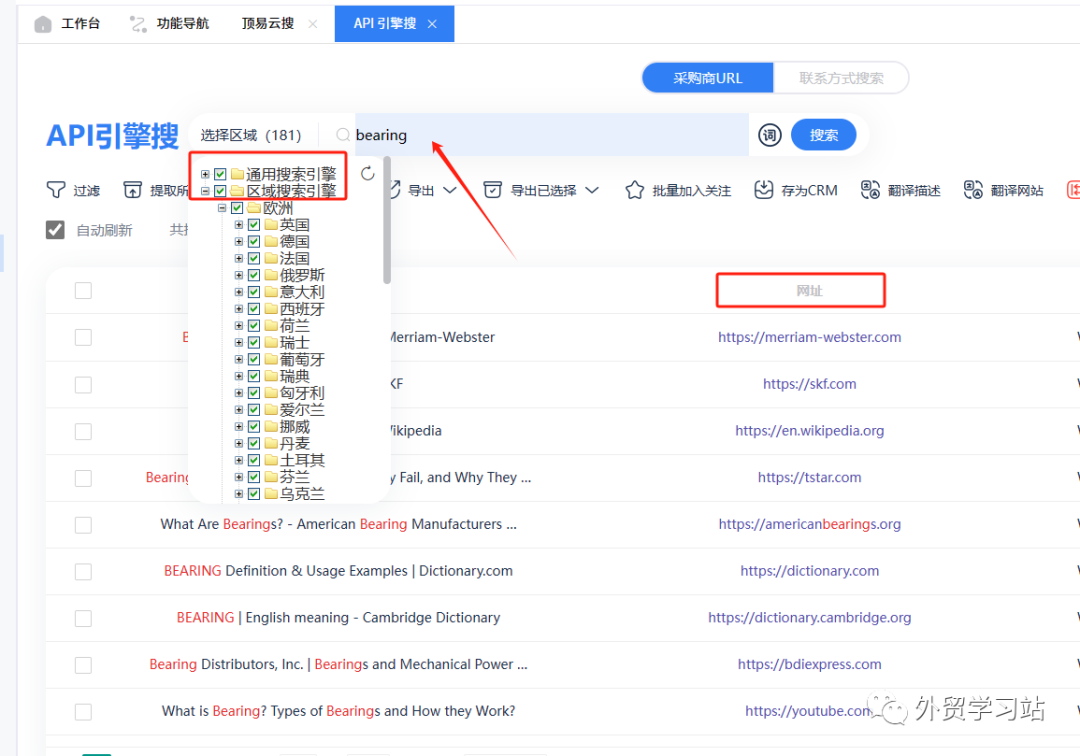Open the https://tstar.com link
1080x756 pixels.
(x=809, y=478)
